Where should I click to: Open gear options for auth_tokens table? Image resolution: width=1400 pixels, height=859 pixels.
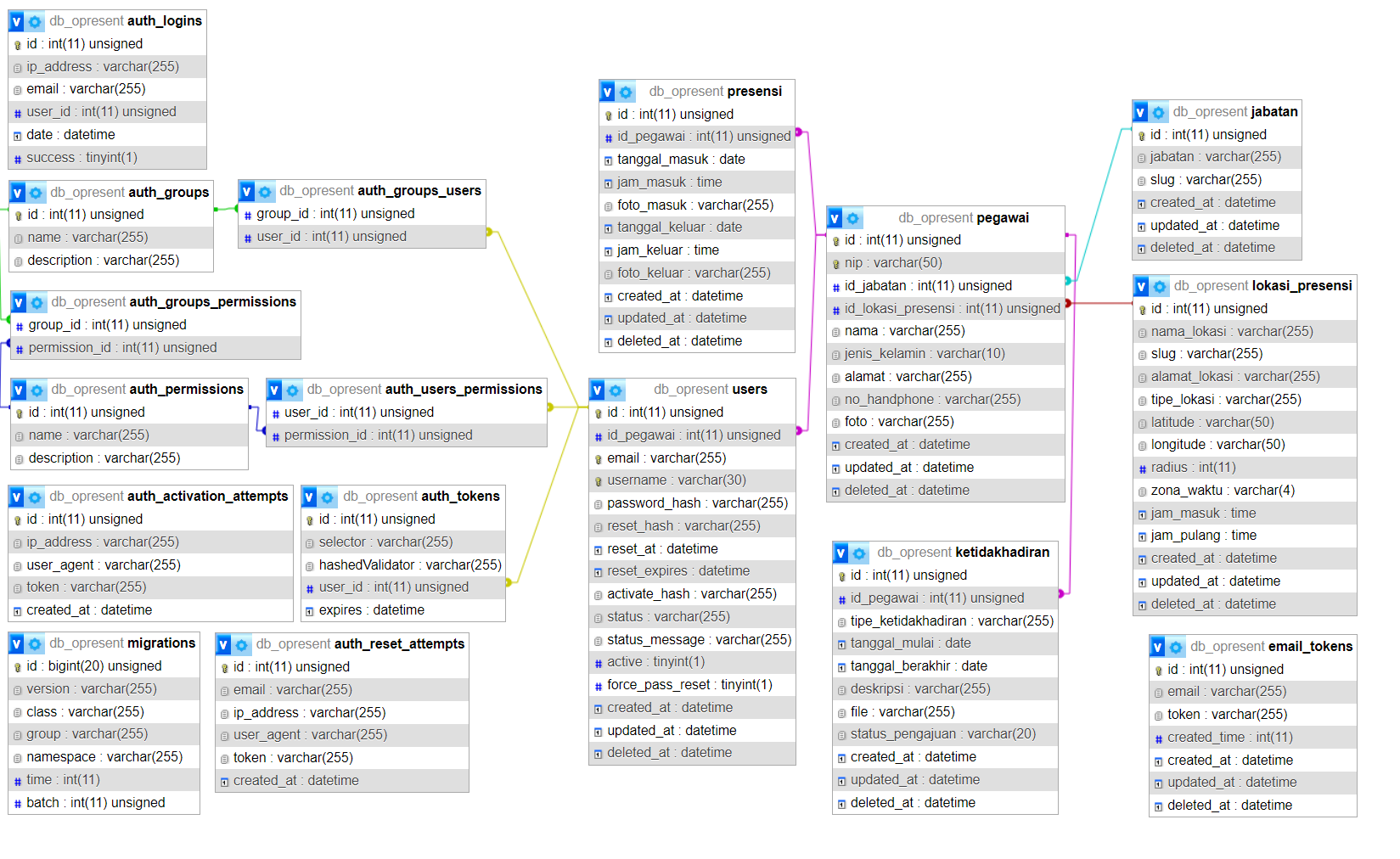(328, 497)
